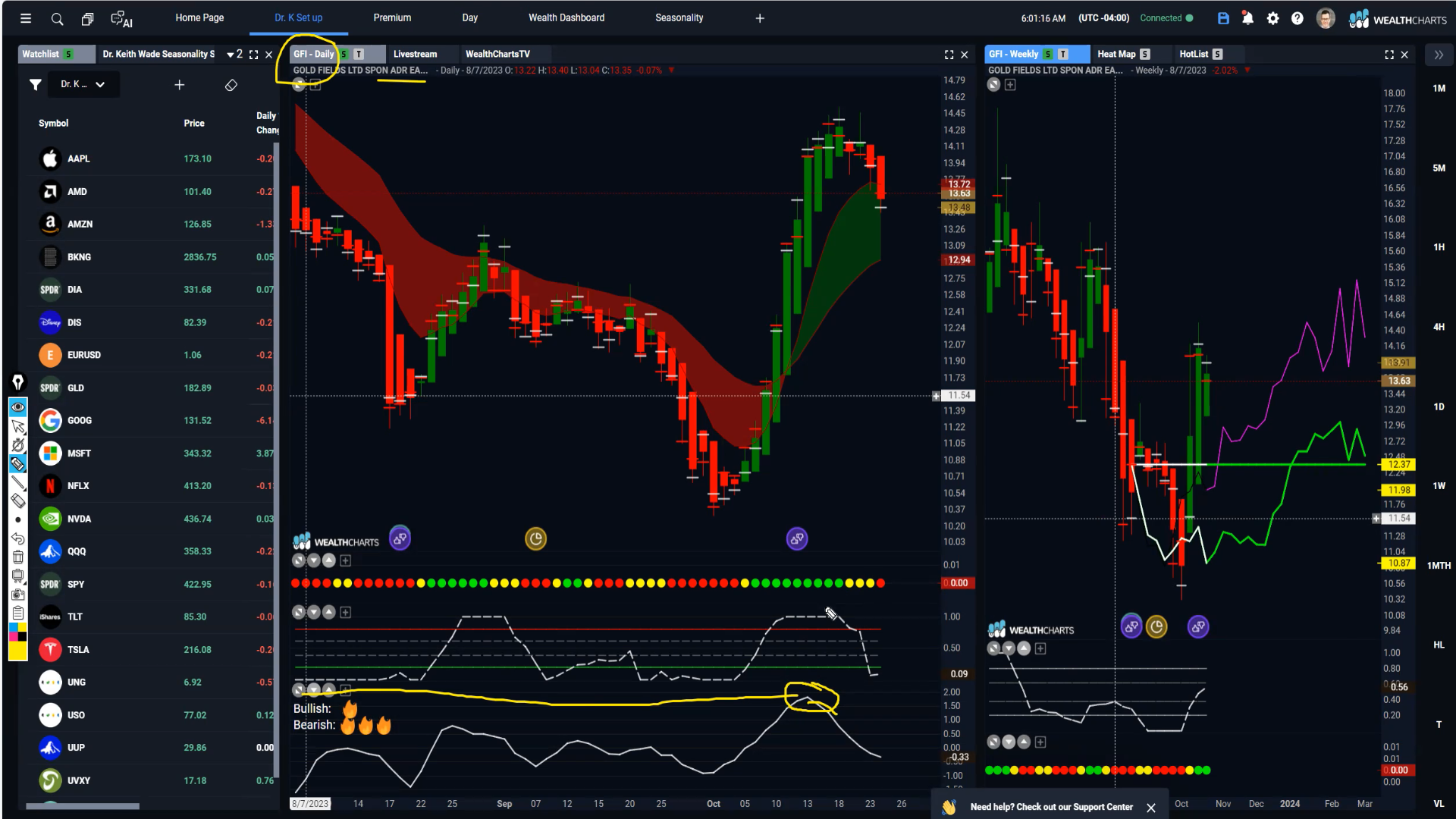The width and height of the screenshot is (1456, 819).
Task: Click the stamp tool in drawing toolbar
Action: (x=18, y=576)
